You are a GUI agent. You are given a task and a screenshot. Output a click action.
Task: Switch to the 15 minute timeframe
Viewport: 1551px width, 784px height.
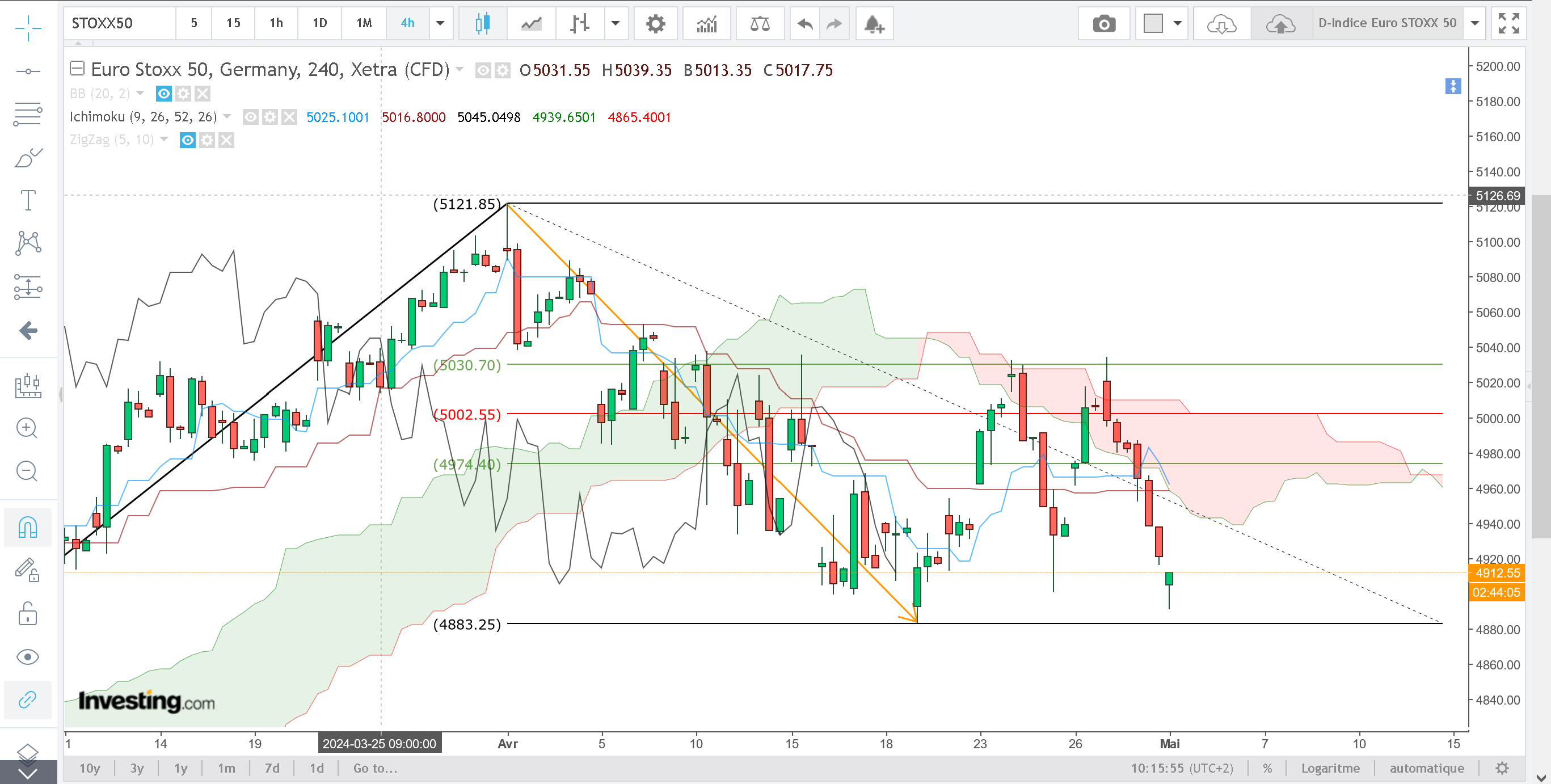(233, 23)
